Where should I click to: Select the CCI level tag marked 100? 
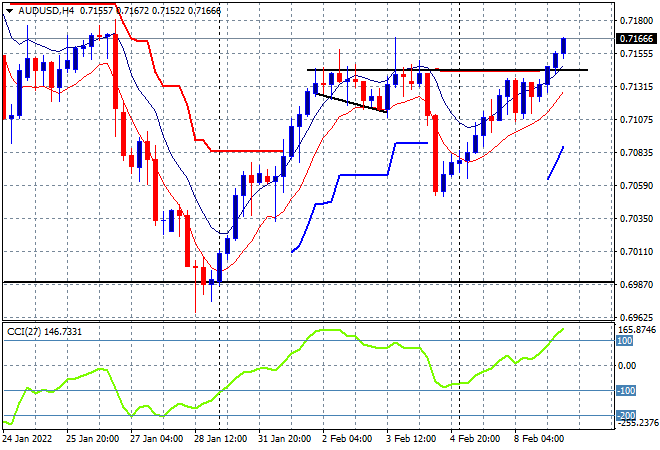tap(625, 341)
